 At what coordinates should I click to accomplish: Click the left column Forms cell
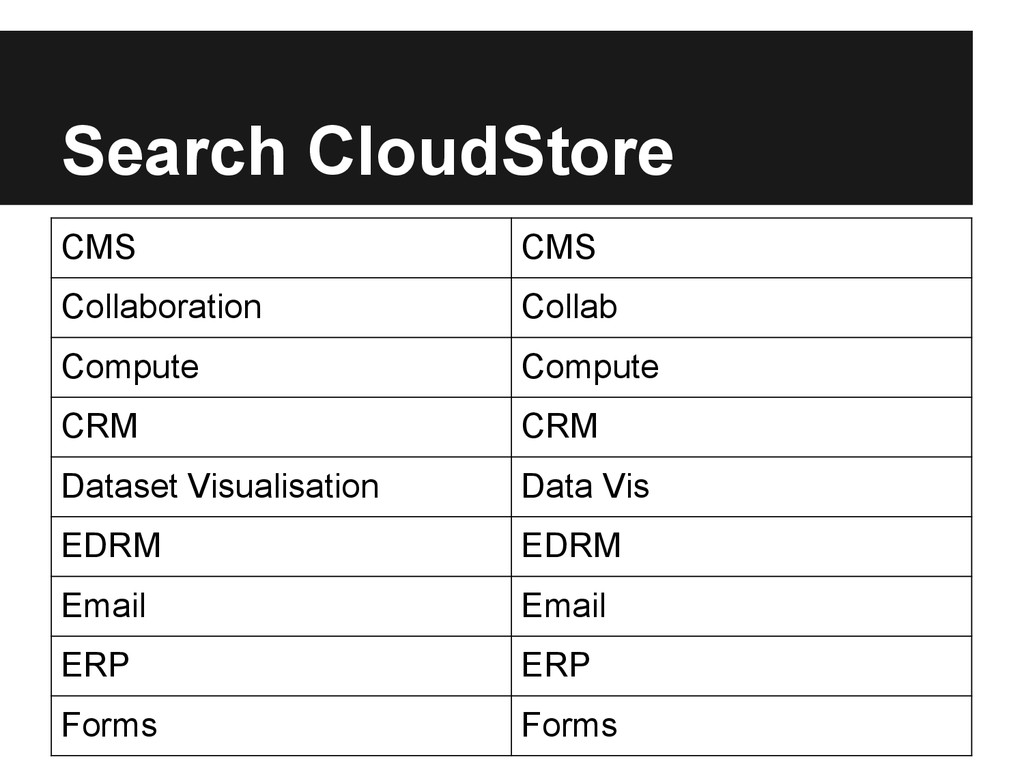click(x=281, y=726)
